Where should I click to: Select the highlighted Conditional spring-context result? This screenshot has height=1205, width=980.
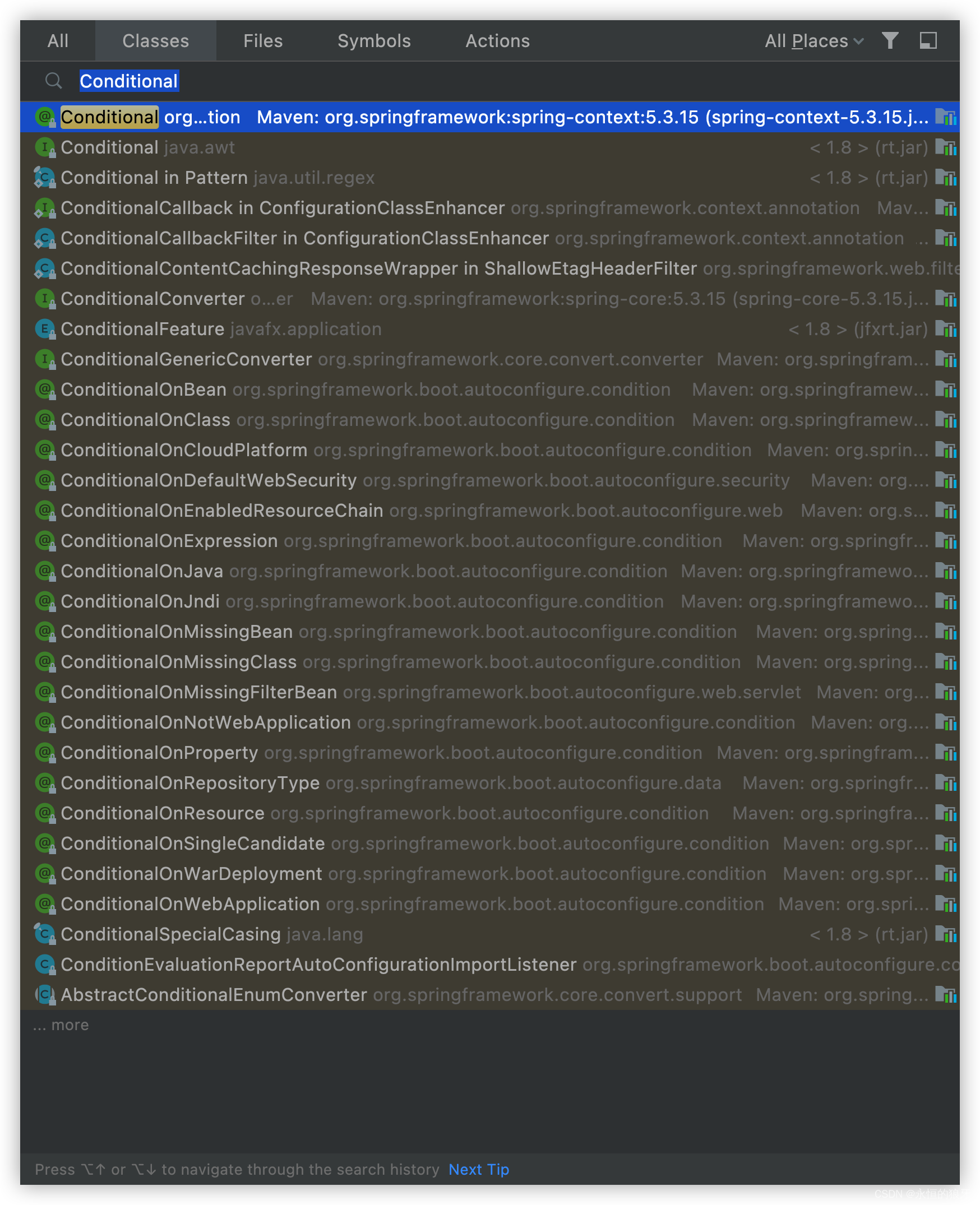[x=490, y=117]
